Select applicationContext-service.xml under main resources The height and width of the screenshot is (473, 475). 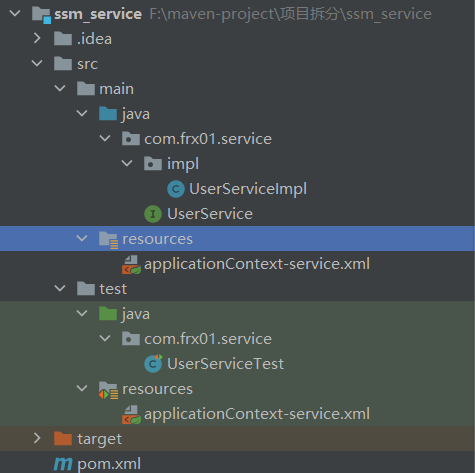click(x=257, y=264)
